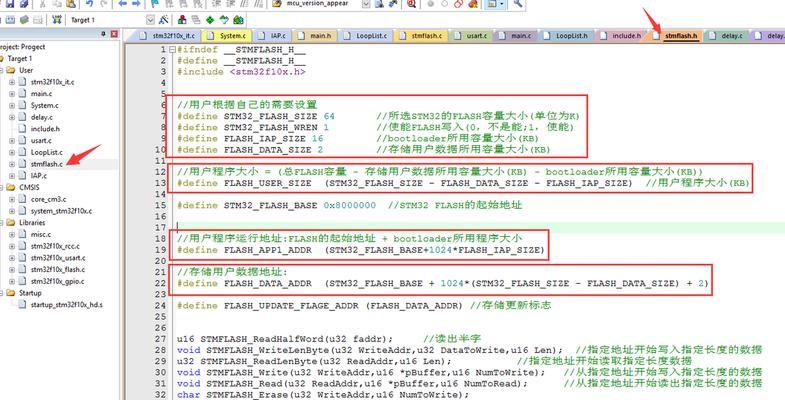Click the Redo arrow icon
Screen dimensions: 785x400
pos(104,4)
